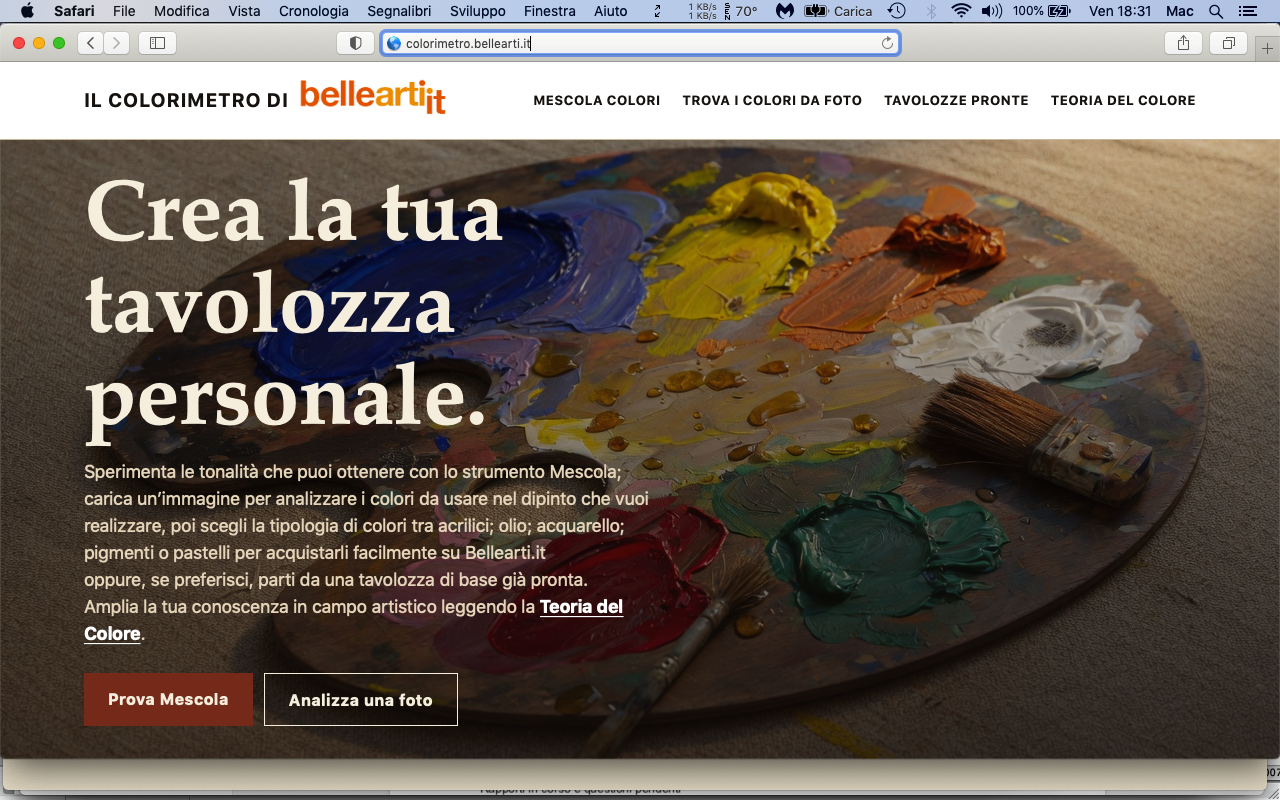Click the Prova Mescola button
Image resolution: width=1280 pixels, height=800 pixels.
[168, 699]
